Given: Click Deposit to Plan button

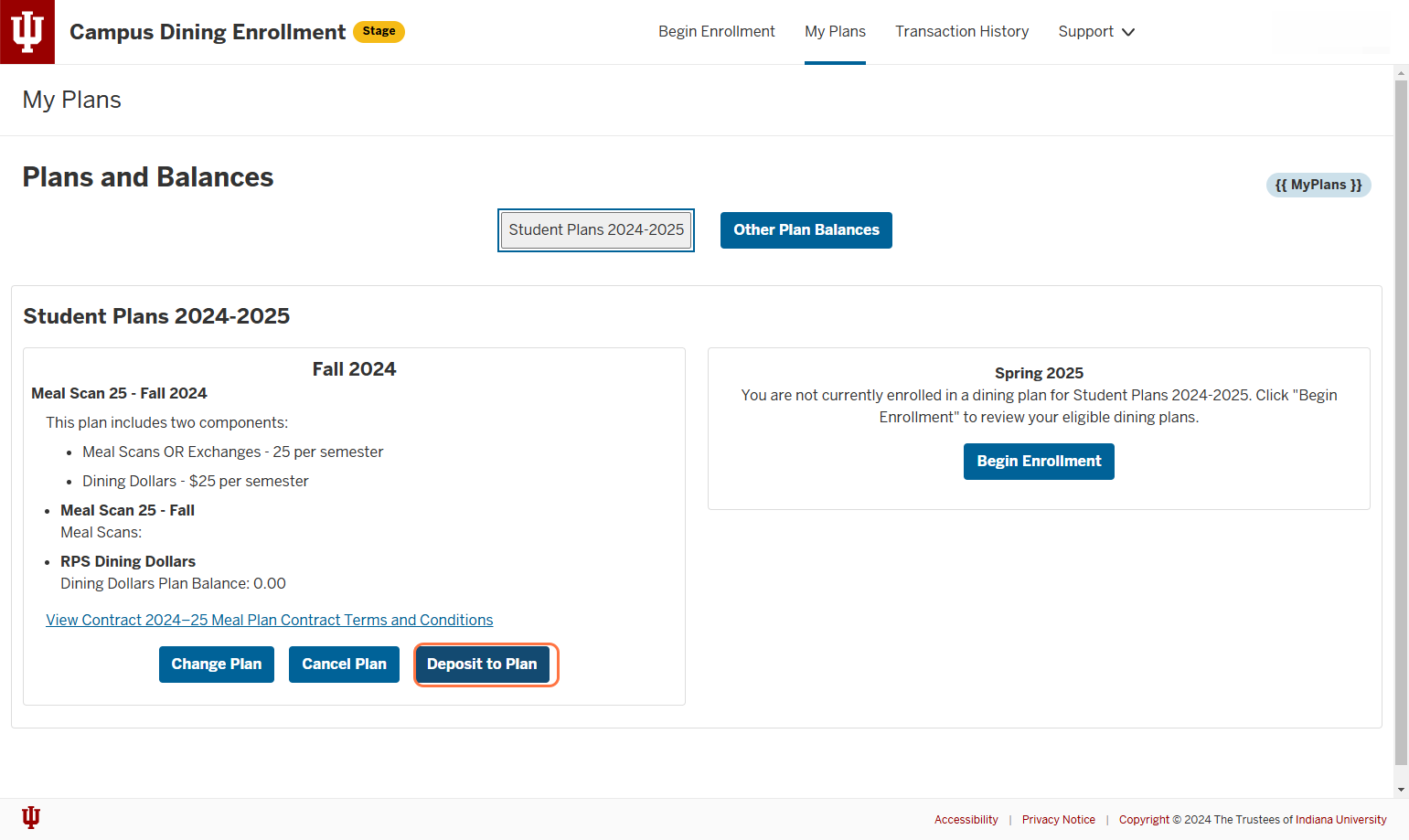Looking at the screenshot, I should tap(482, 665).
